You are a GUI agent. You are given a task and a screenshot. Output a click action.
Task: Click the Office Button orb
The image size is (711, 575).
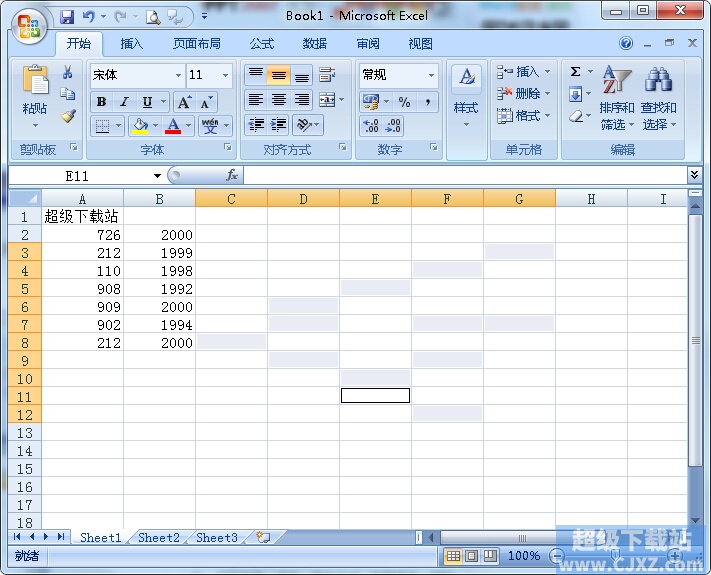(29, 26)
